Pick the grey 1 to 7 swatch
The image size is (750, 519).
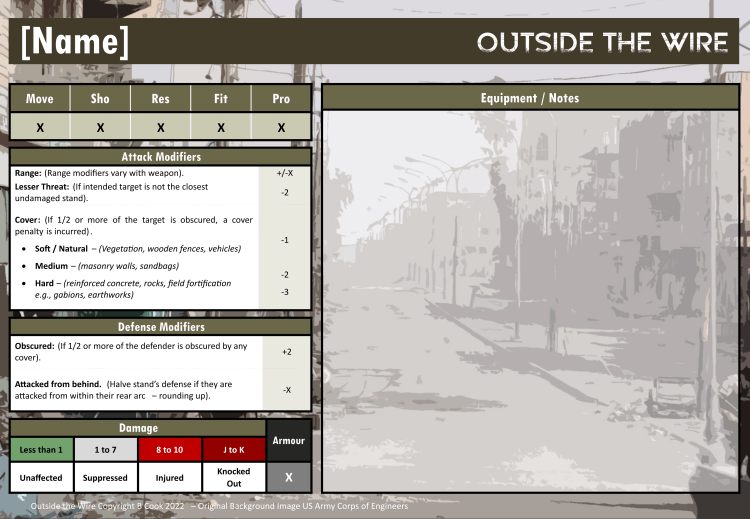click(106, 450)
